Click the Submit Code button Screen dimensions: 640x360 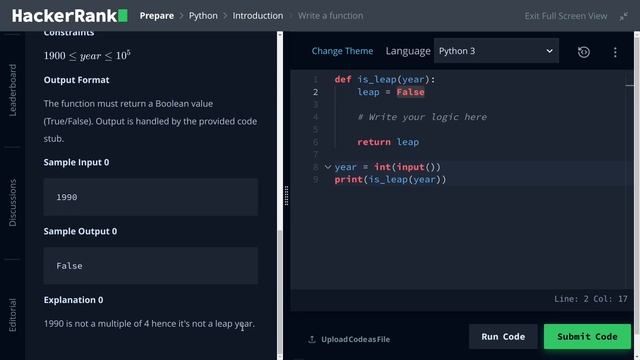[587, 337]
